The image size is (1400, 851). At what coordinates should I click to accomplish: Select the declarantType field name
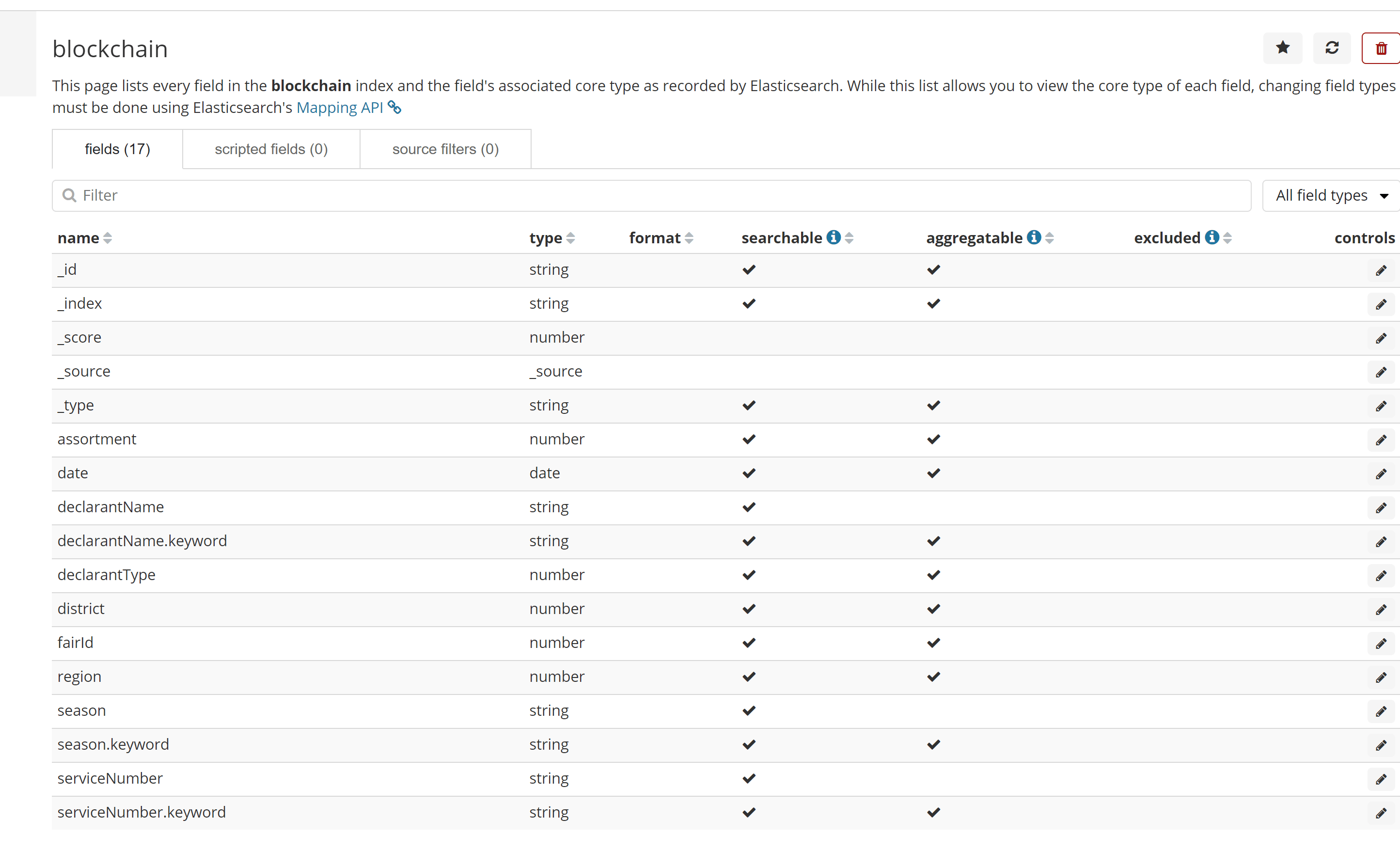pyautogui.click(x=106, y=575)
